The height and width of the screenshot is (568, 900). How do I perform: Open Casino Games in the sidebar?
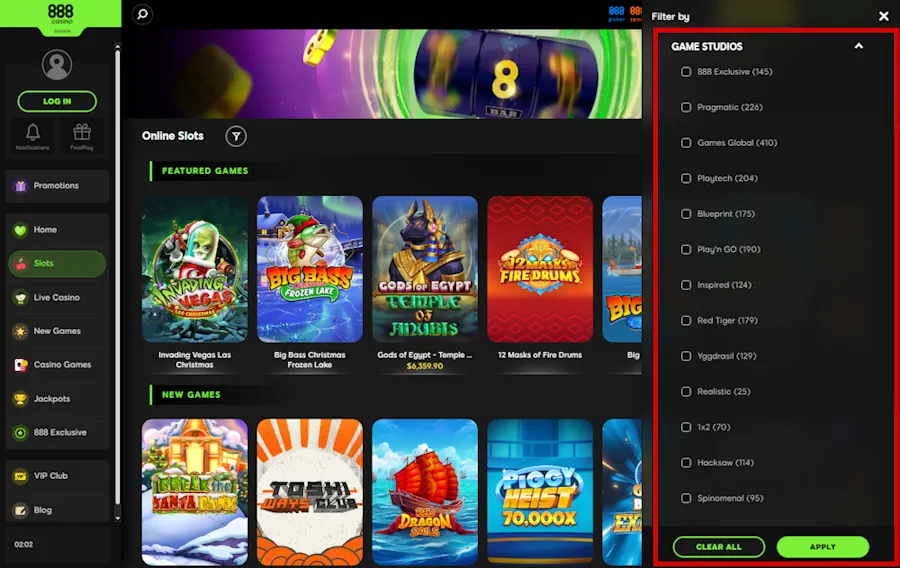pyautogui.click(x=57, y=365)
